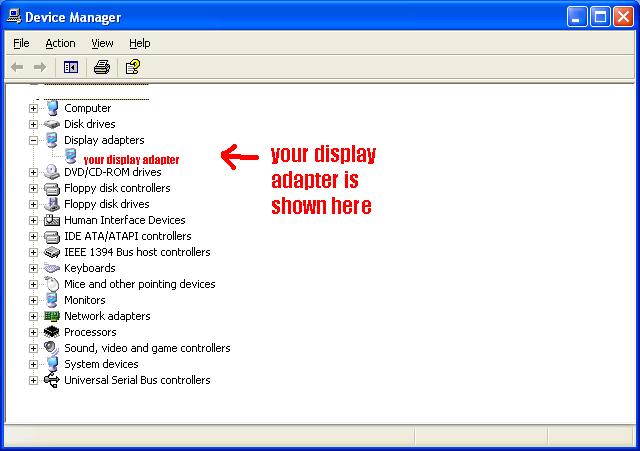This screenshot has width=640, height=451.
Task: Expand the Network adapters node
Action: click(x=33, y=316)
